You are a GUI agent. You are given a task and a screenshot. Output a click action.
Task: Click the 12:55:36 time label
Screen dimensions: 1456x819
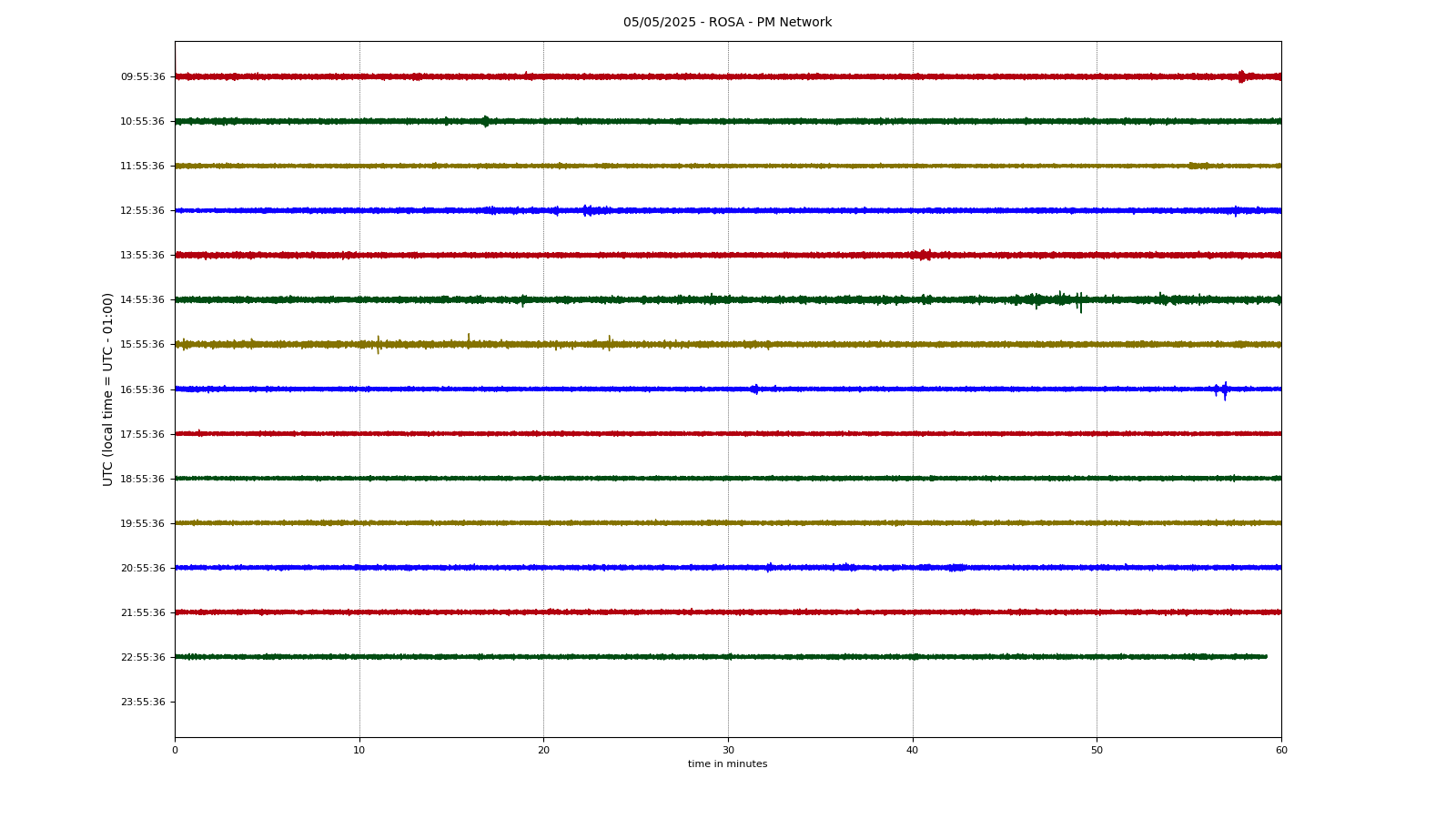click(143, 211)
